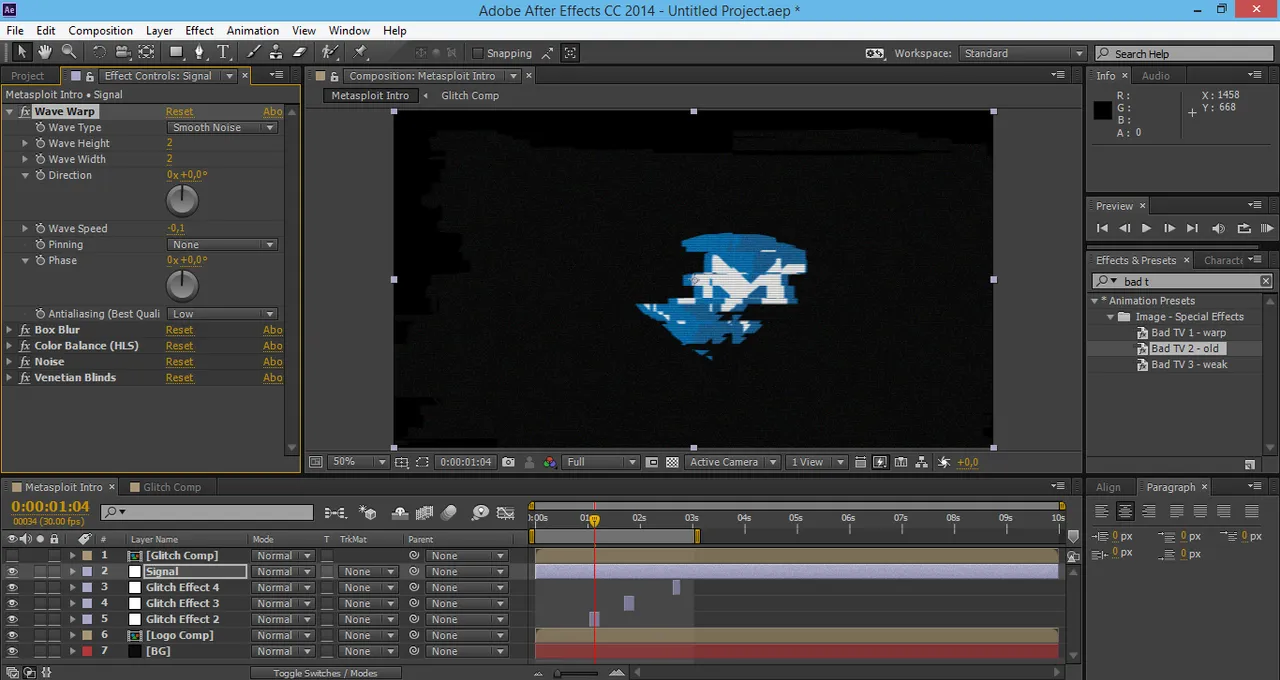Open the Composition menu
The height and width of the screenshot is (680, 1280).
point(100,31)
